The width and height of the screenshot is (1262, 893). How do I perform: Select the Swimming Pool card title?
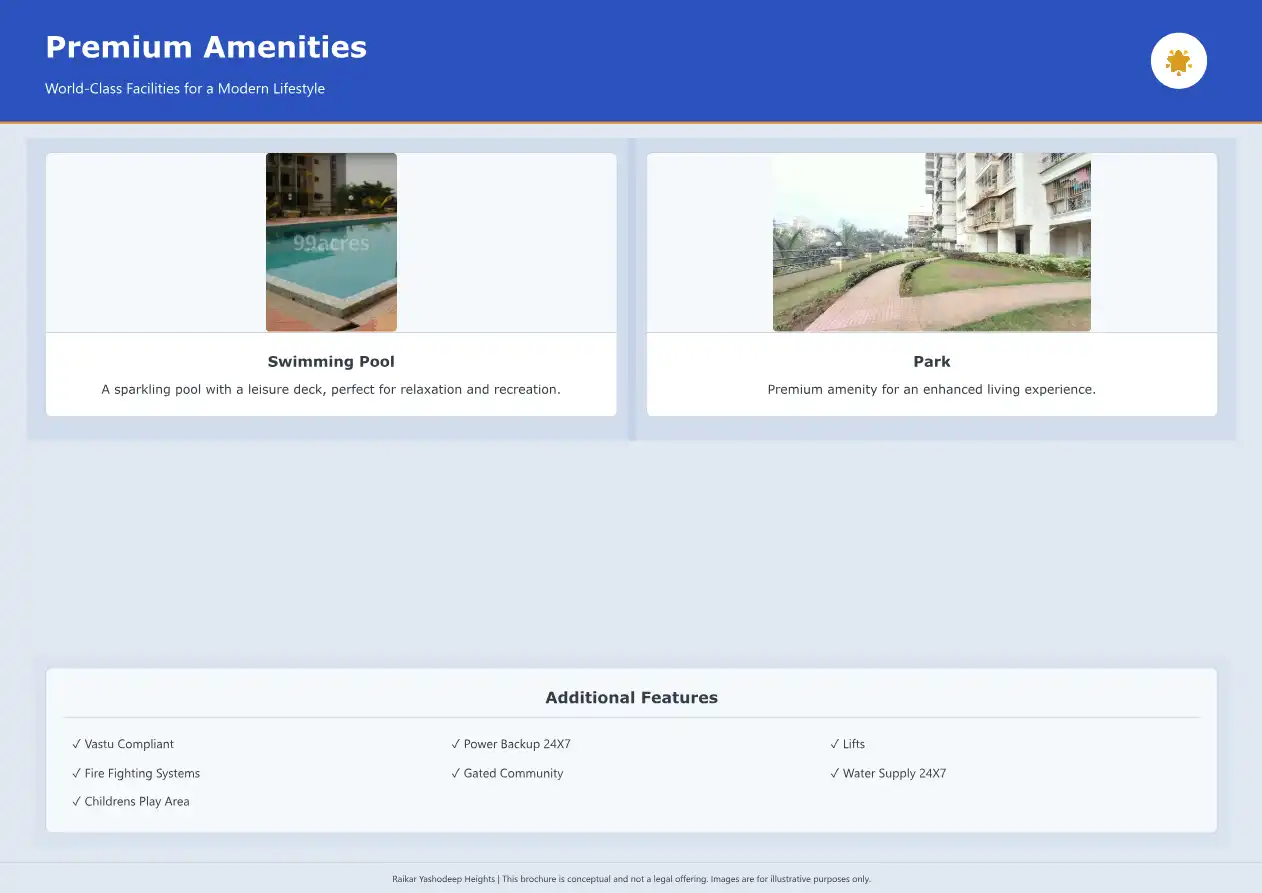331,362
